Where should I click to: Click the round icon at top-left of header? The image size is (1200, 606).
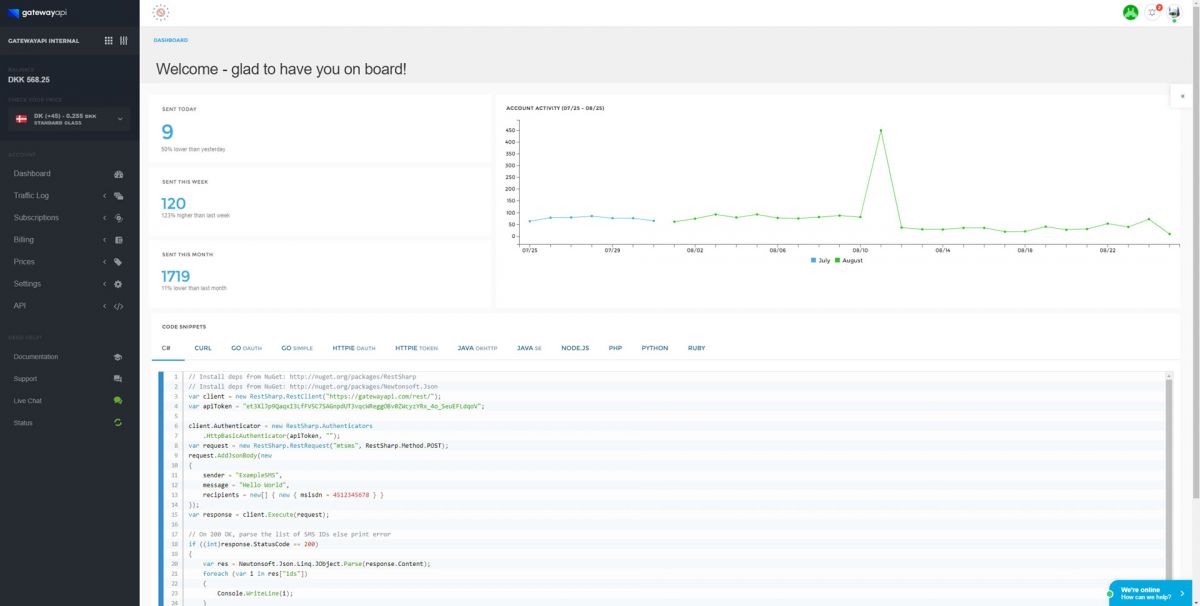click(161, 12)
